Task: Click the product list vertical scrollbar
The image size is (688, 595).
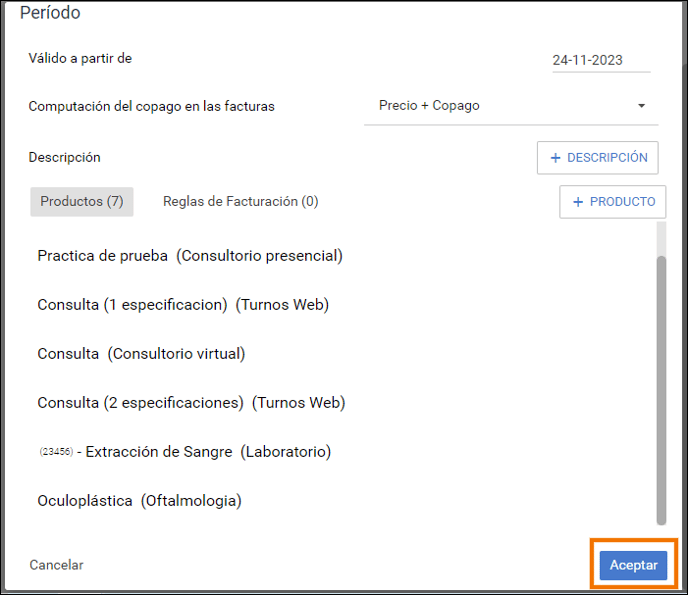Action: pyautogui.click(x=661, y=390)
